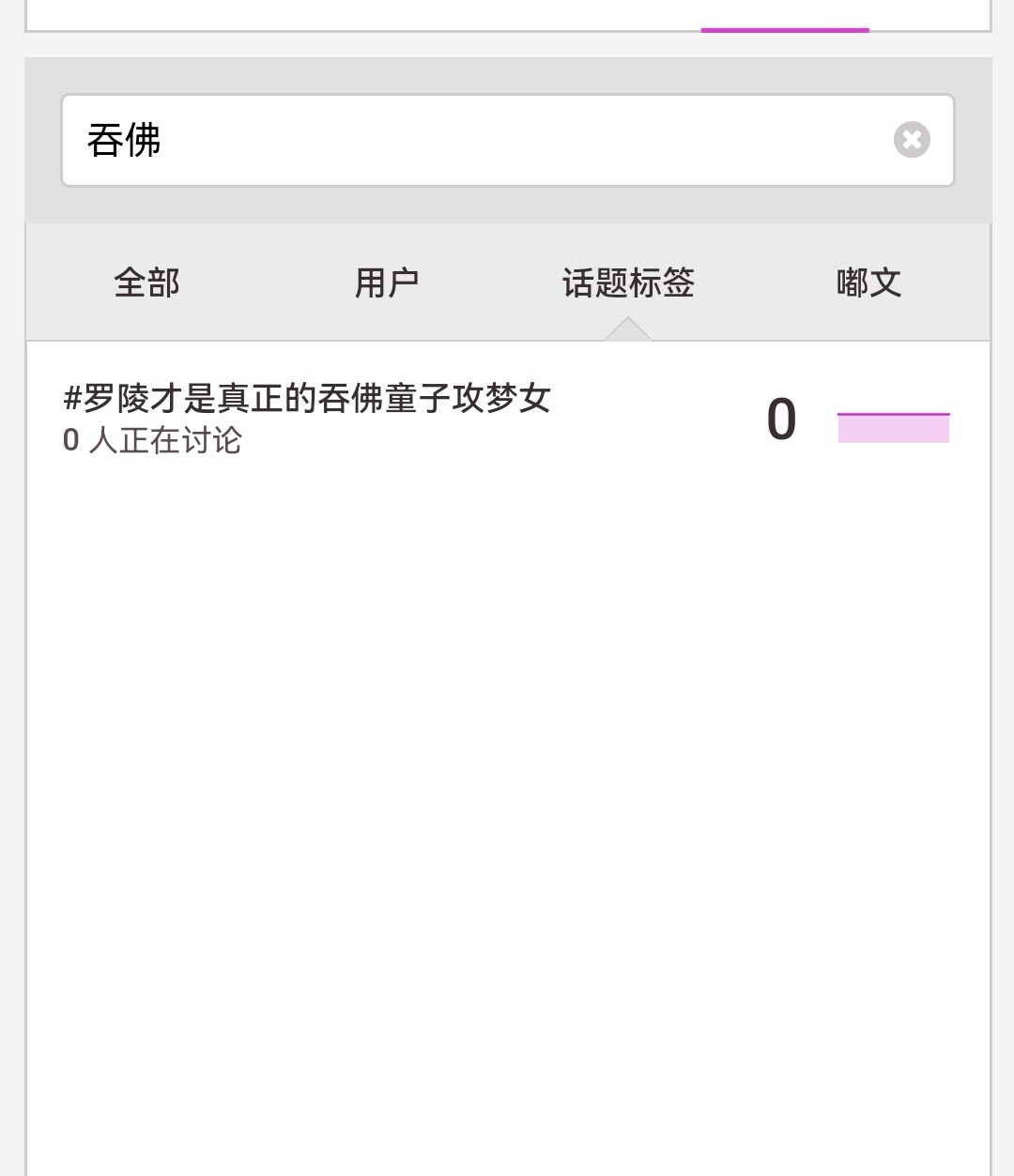Clear the search text with the X icon

click(x=911, y=140)
